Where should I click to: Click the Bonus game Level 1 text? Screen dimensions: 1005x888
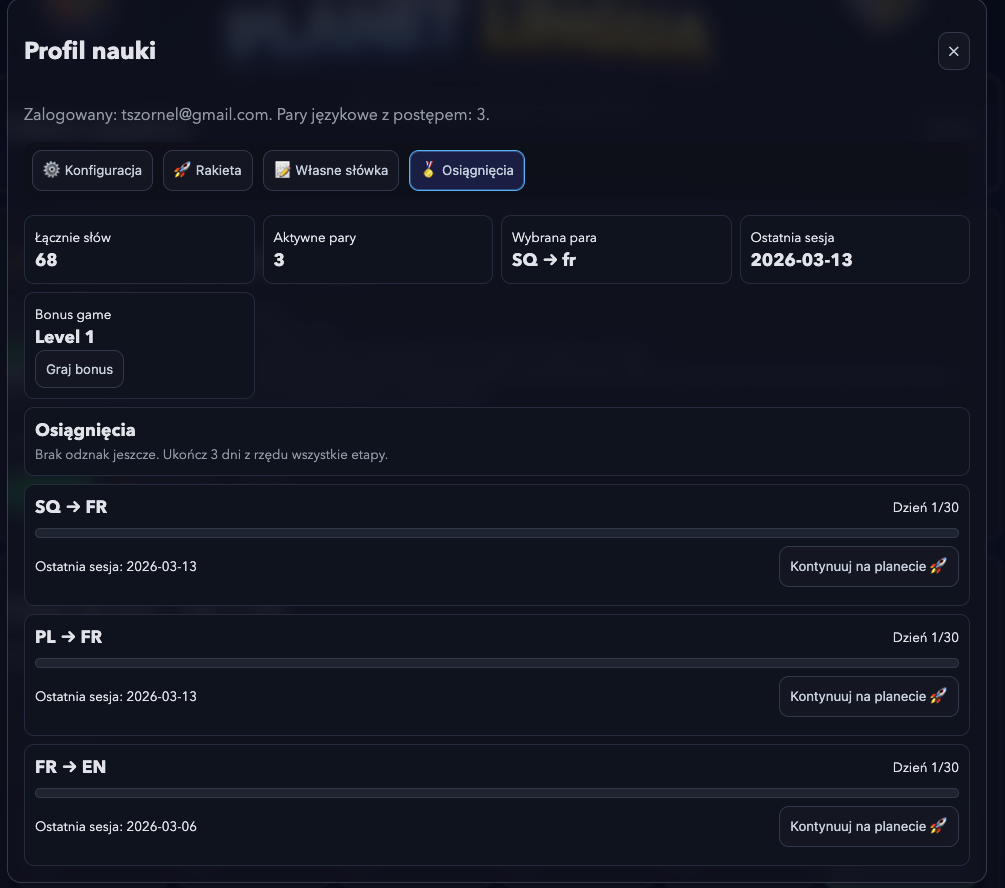pyautogui.click(x=65, y=337)
